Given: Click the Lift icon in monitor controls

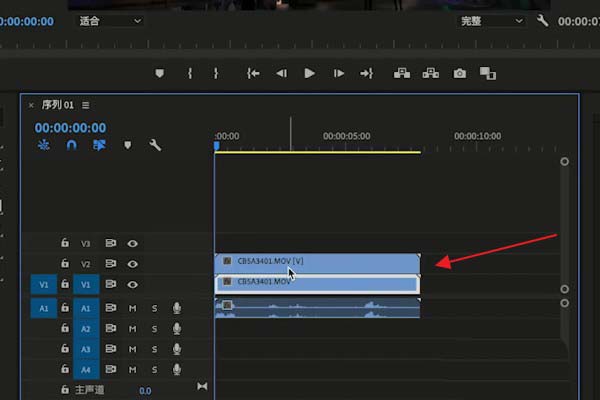Looking at the screenshot, I should tap(403, 73).
